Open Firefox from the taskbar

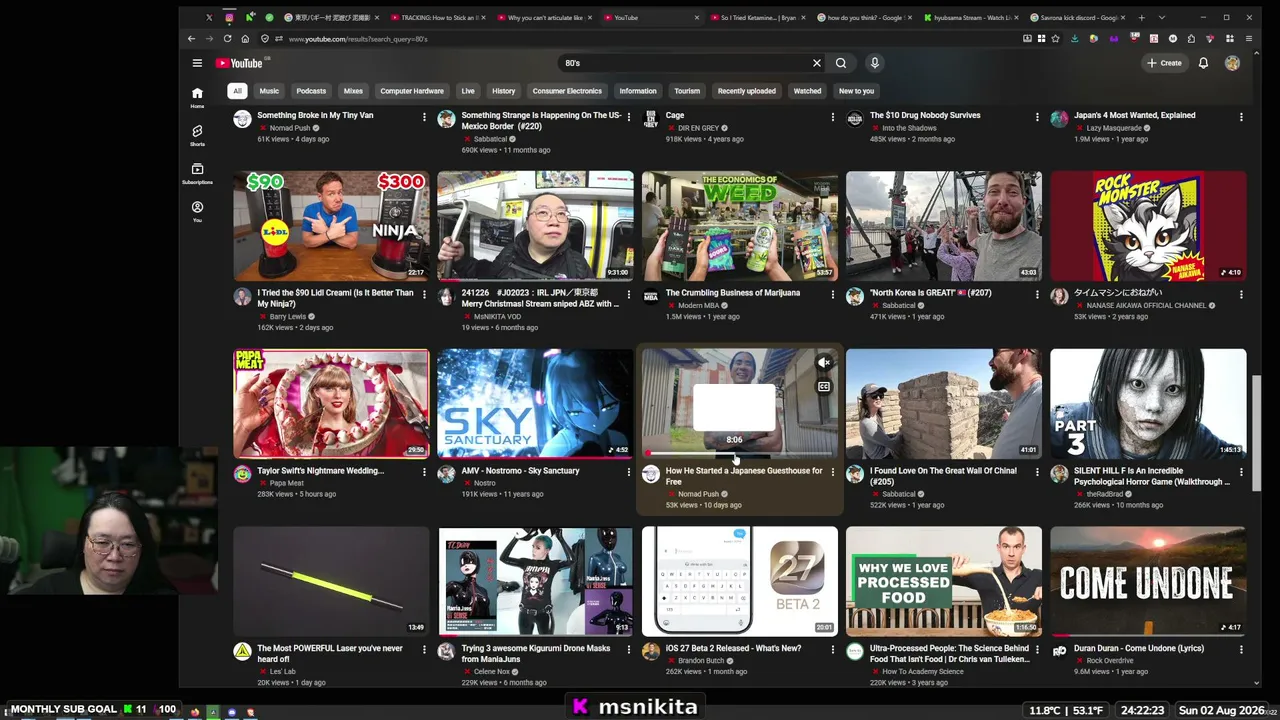click(x=195, y=712)
